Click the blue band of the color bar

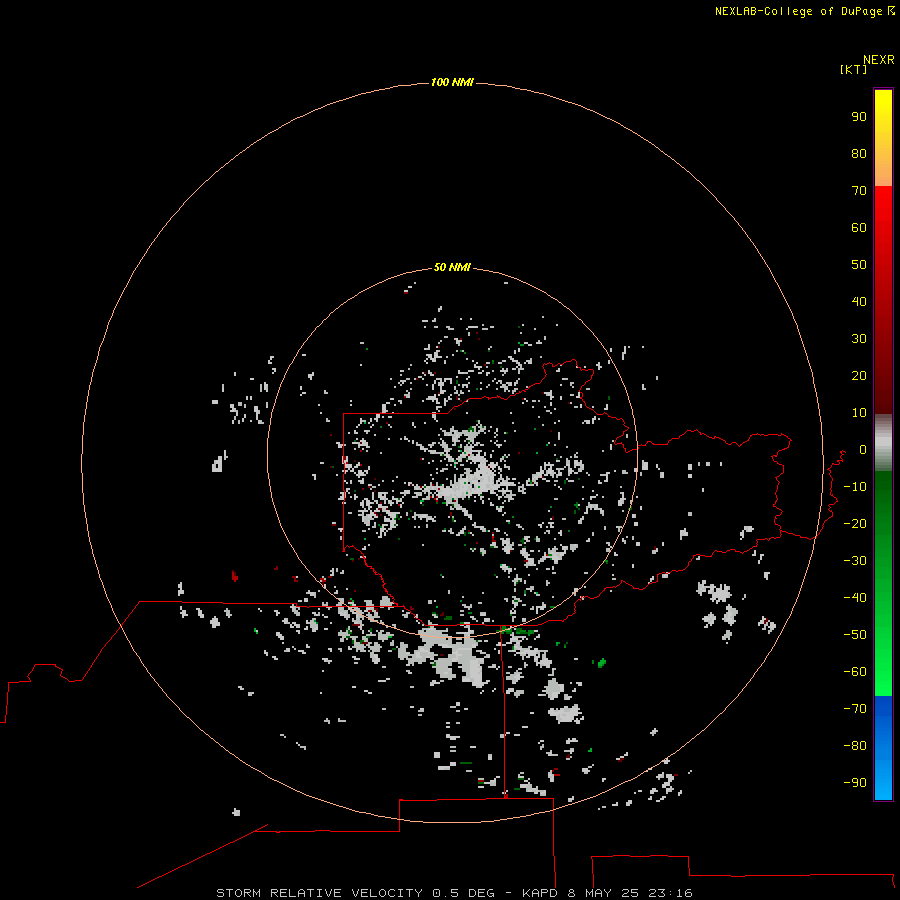pyautogui.click(x=883, y=748)
